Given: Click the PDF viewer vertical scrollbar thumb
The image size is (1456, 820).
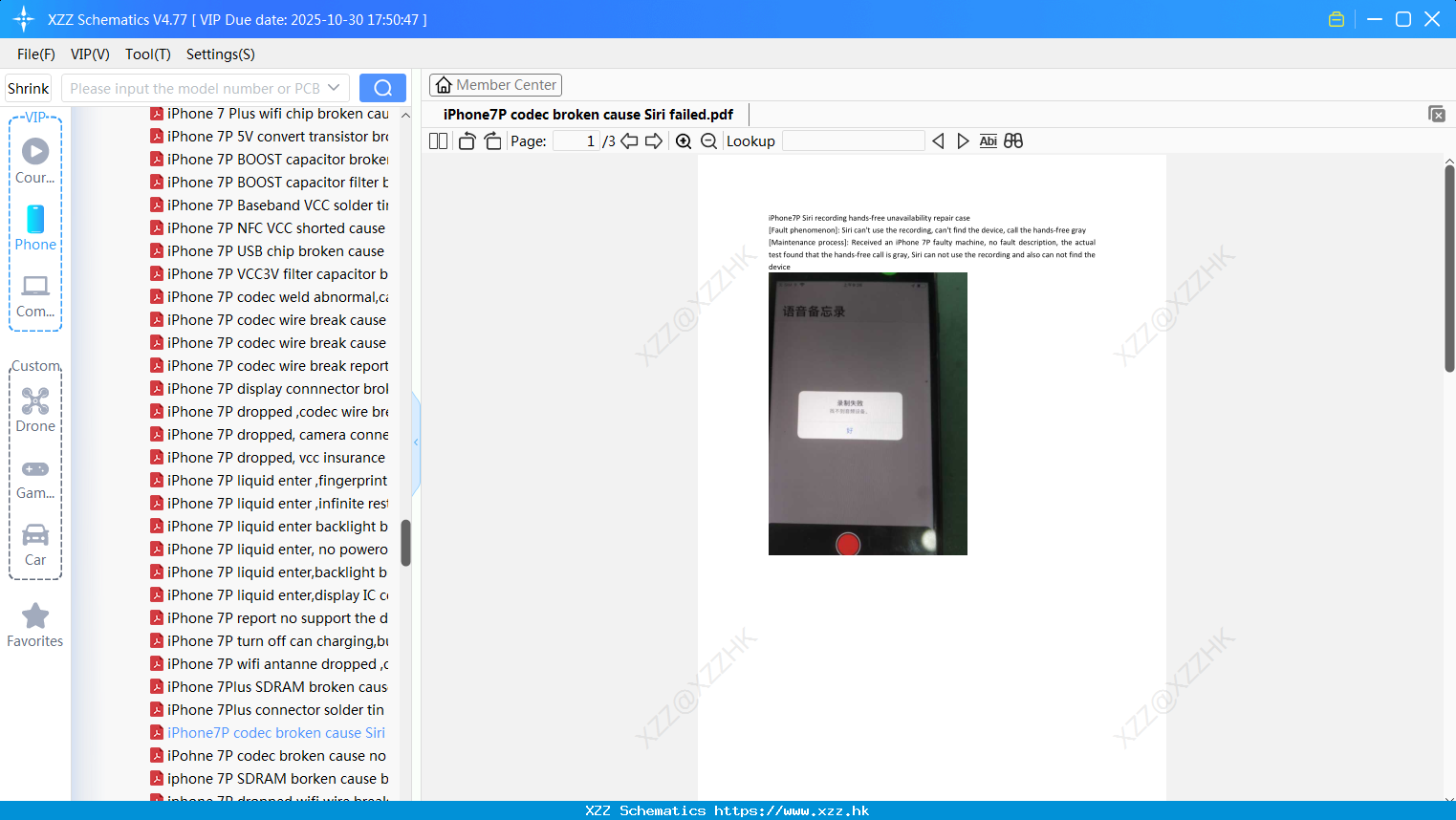Looking at the screenshot, I should (x=1449, y=269).
